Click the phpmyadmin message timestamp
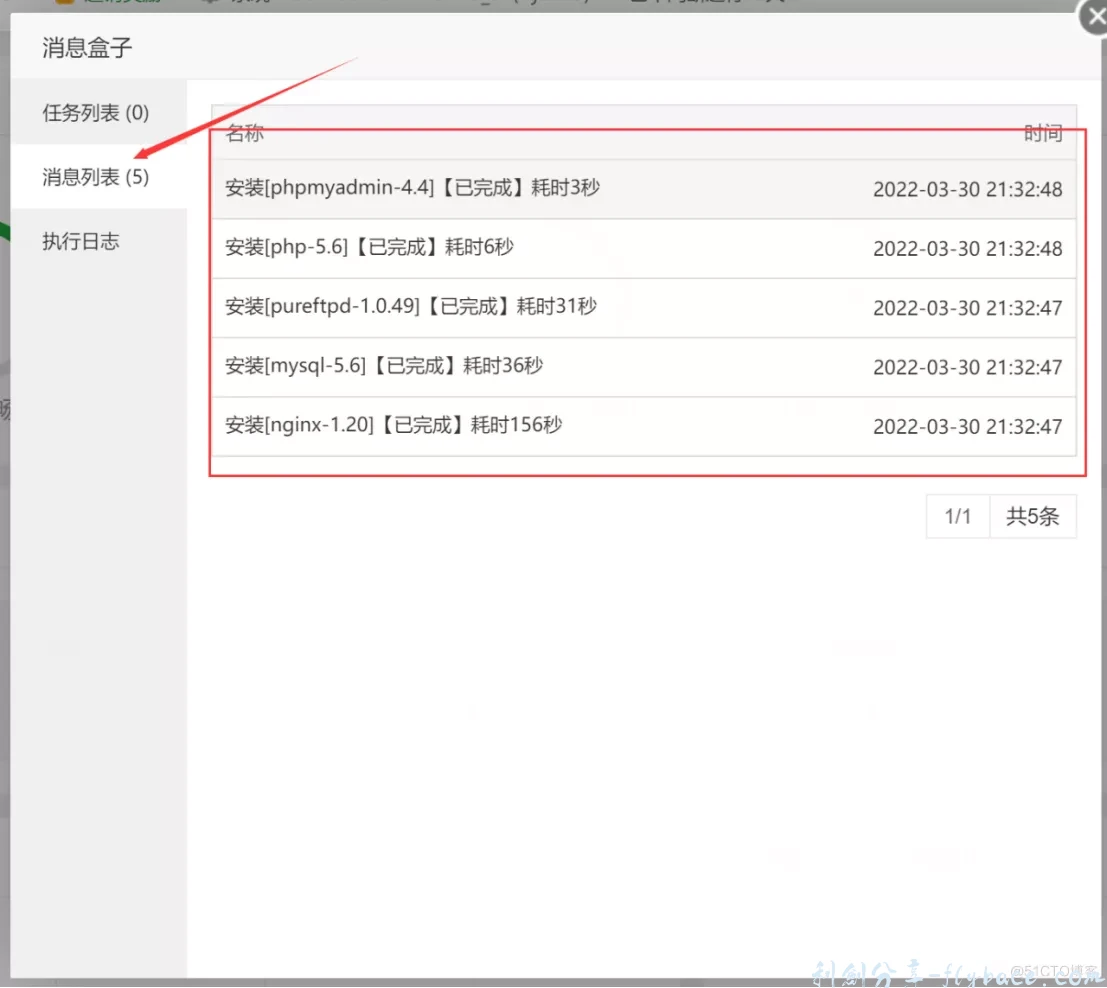 click(x=967, y=189)
